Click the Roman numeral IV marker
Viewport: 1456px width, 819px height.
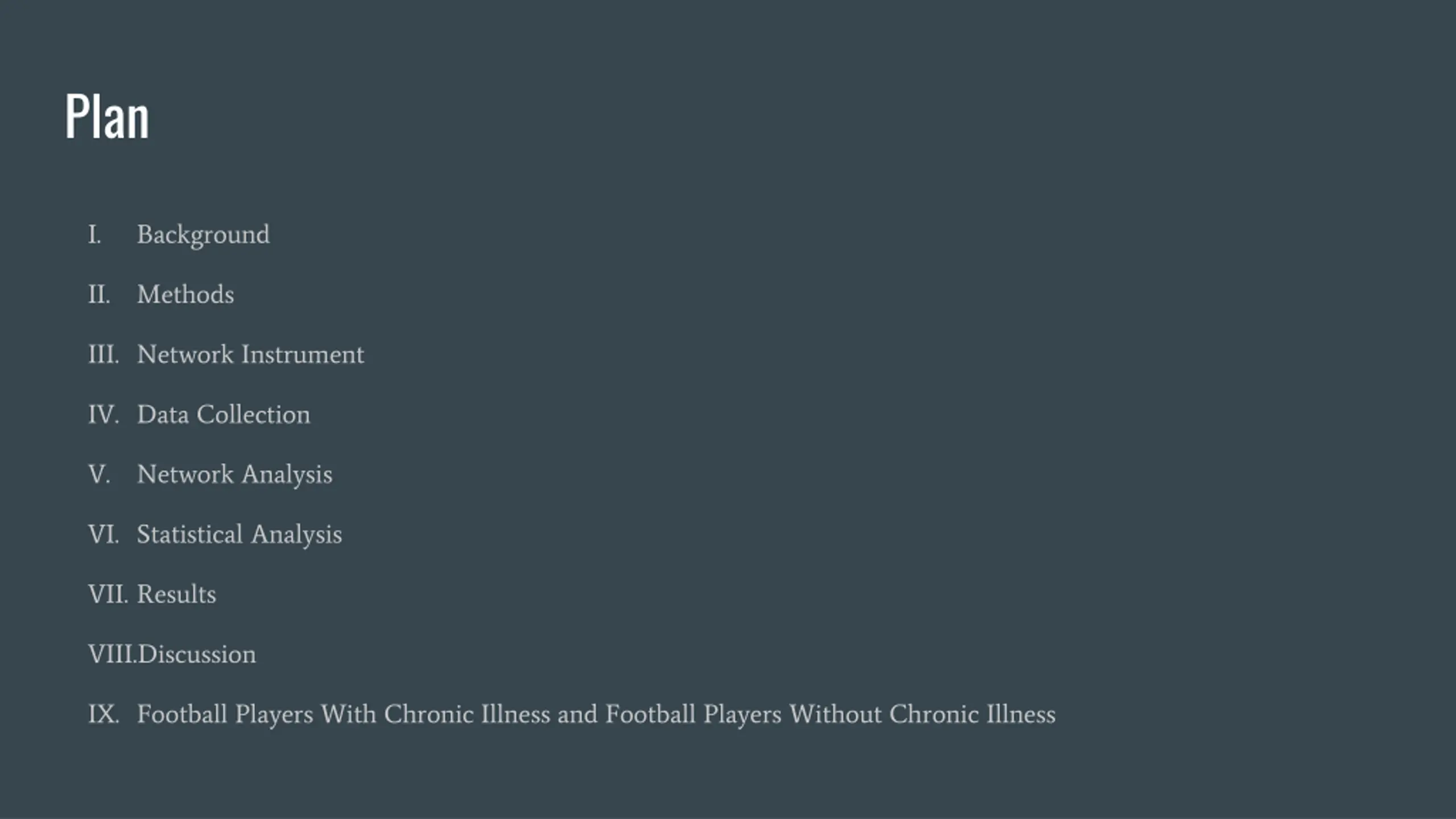pyautogui.click(x=104, y=415)
